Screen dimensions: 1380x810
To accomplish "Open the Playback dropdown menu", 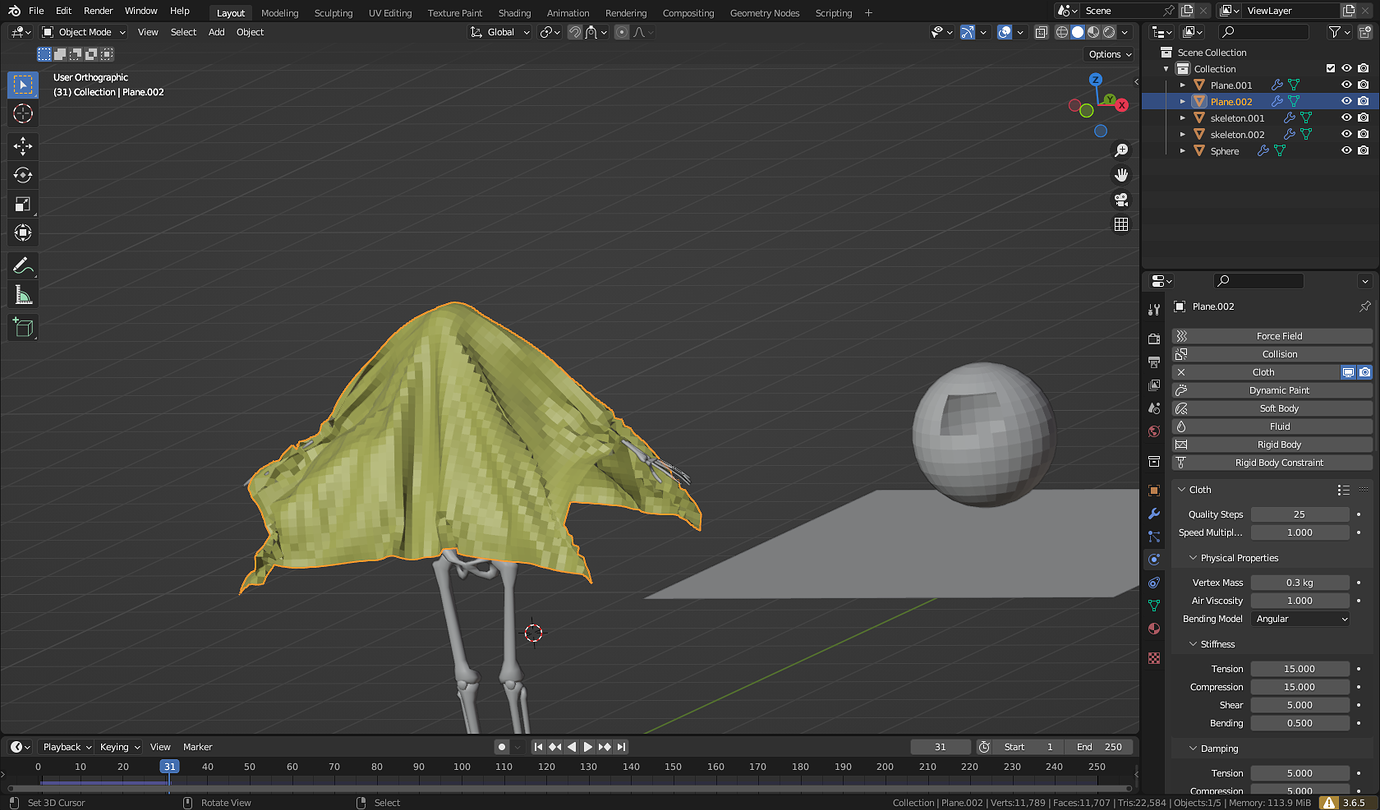I will (67, 747).
